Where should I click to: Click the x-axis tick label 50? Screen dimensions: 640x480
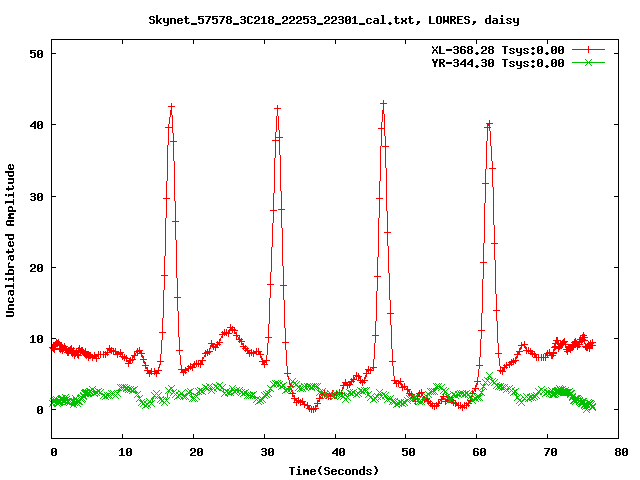click(x=408, y=452)
